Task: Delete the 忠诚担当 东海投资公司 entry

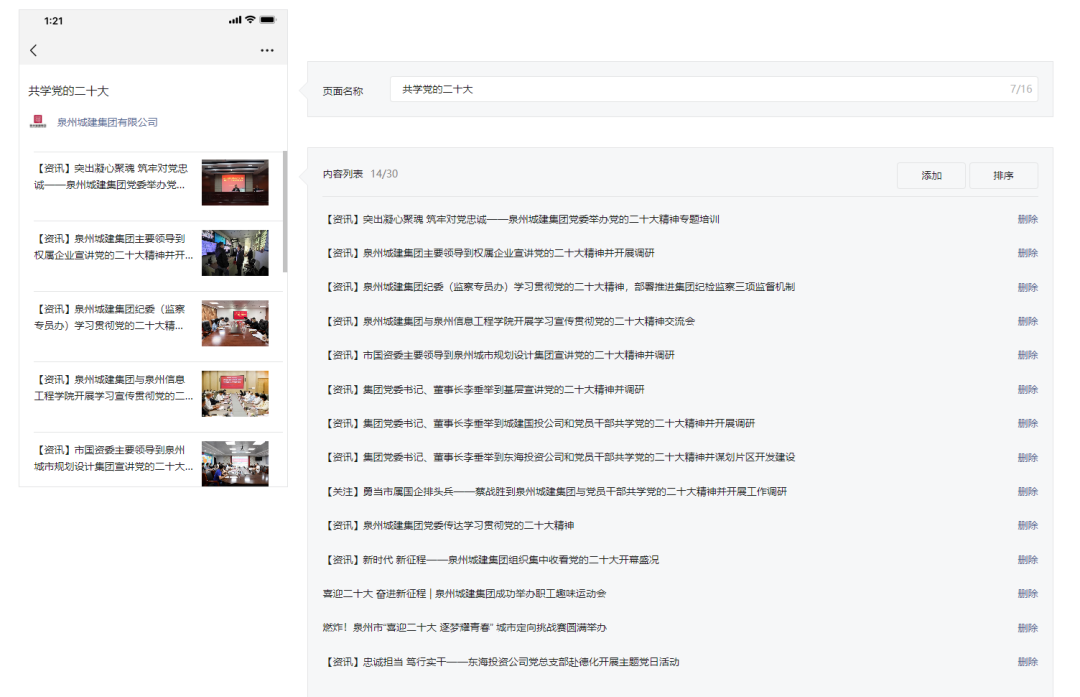Action: (x=1027, y=661)
